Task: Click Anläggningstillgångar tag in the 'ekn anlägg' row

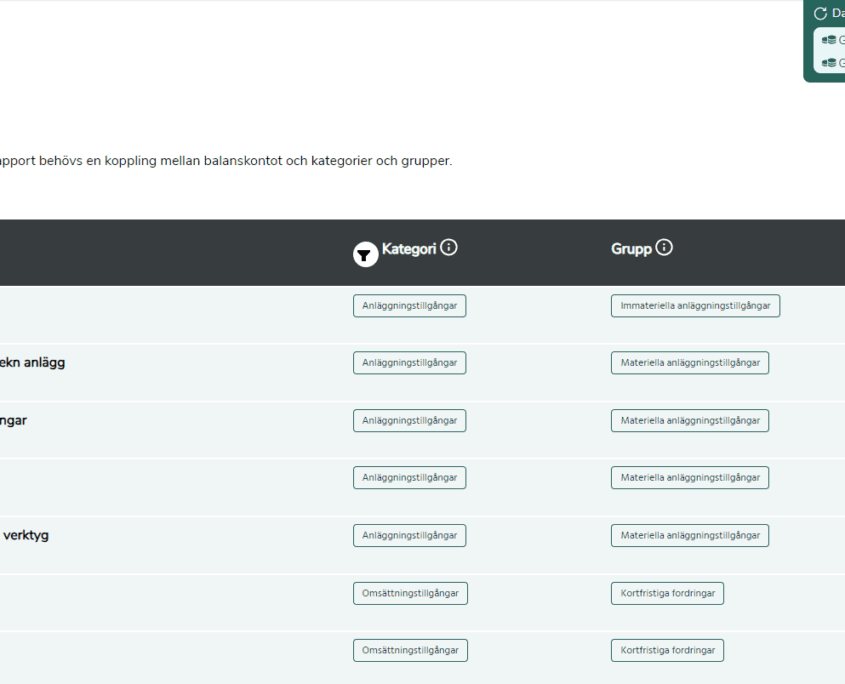Action: coord(409,363)
